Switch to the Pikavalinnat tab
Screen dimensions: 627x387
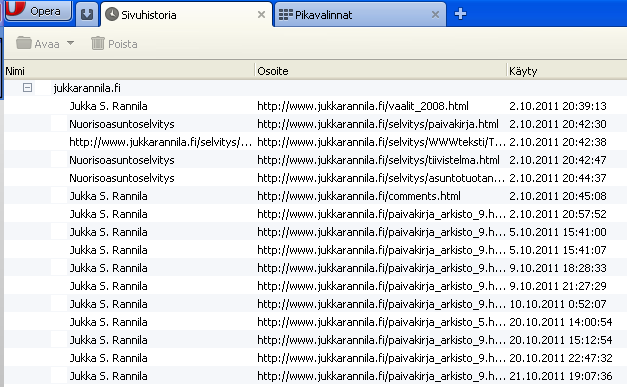tap(360, 15)
